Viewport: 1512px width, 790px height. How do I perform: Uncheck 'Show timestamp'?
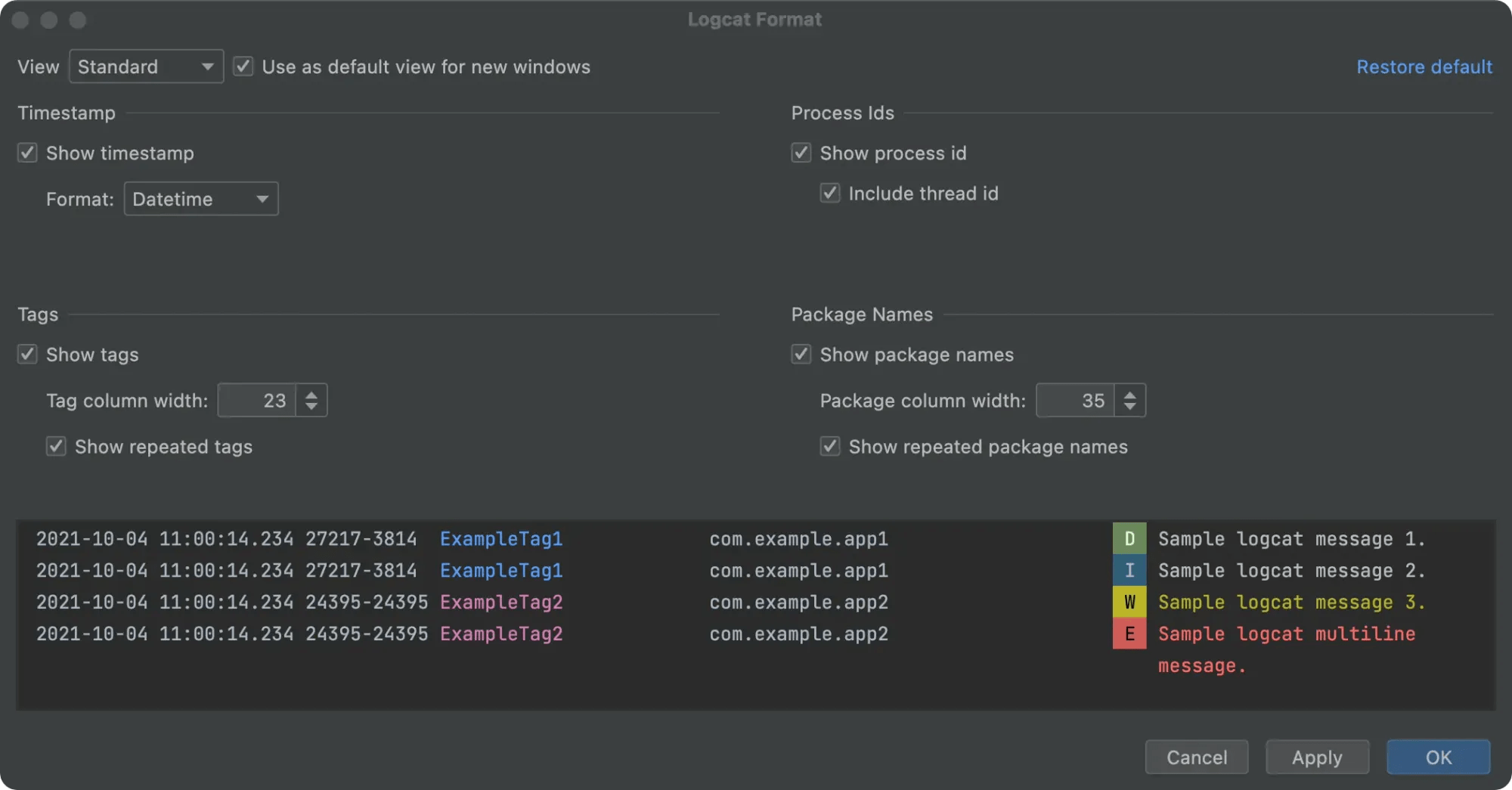tap(27, 153)
